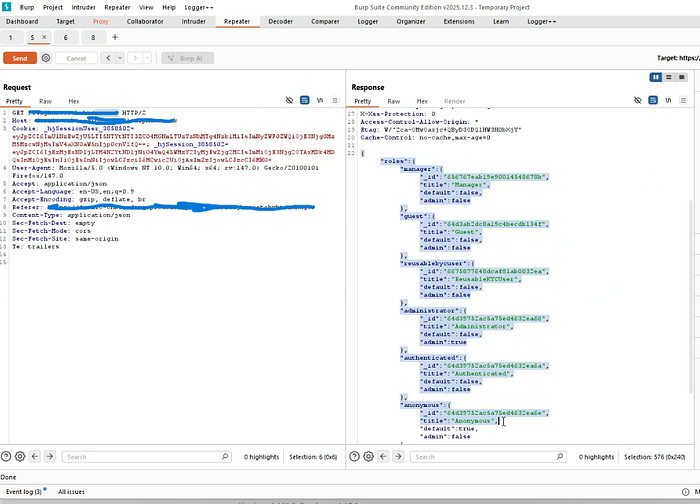
Task: Open the Event log
Action: point(24,492)
